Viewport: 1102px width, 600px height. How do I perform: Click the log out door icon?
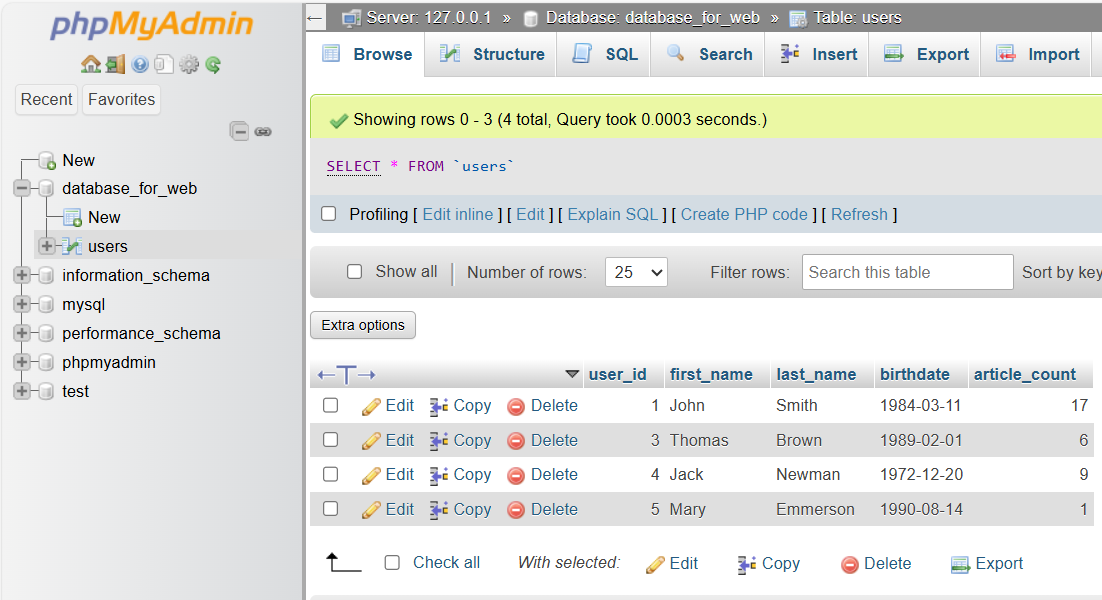(x=115, y=65)
